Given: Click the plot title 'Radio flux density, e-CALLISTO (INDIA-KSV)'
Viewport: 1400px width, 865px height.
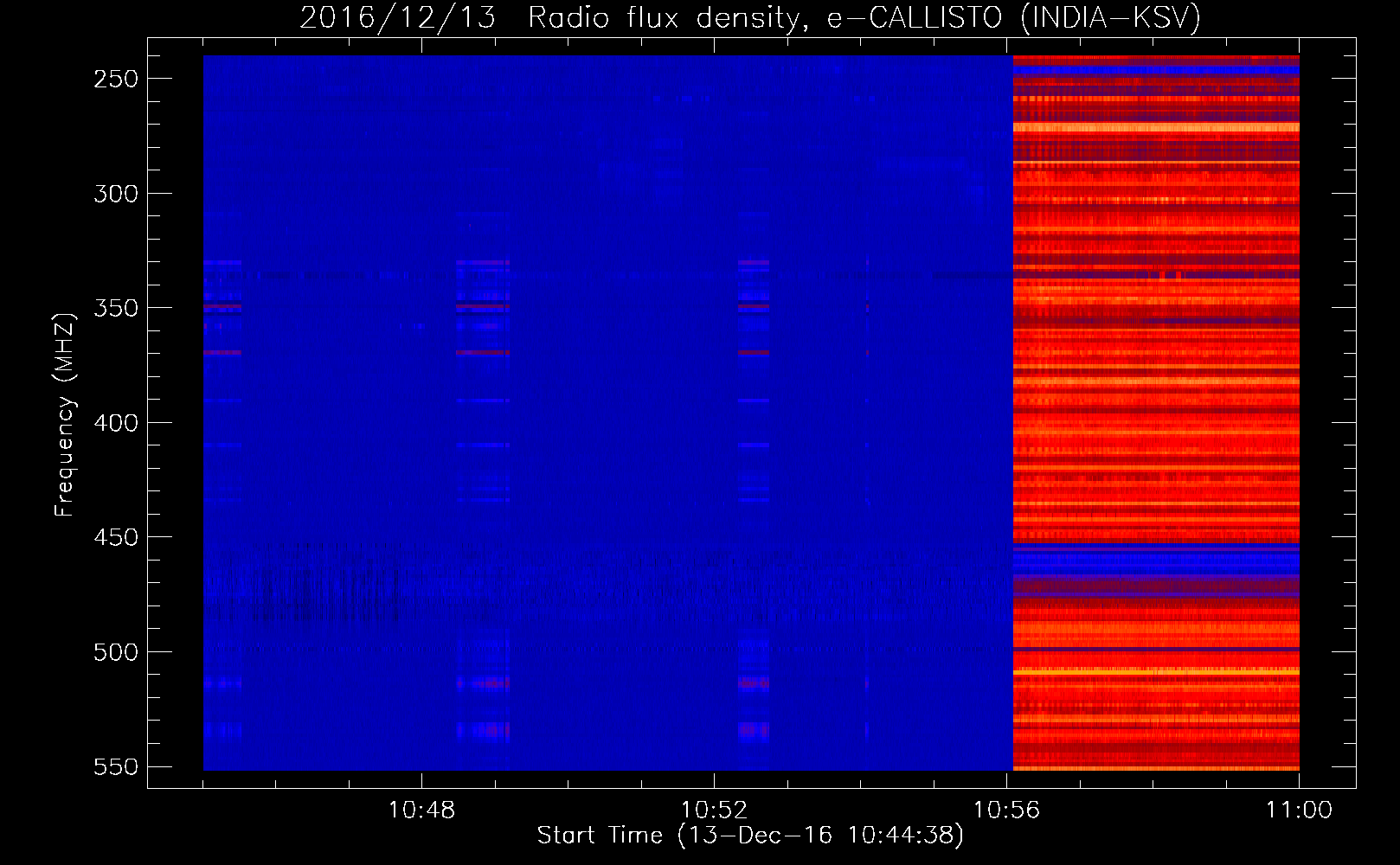Looking at the screenshot, I should 864,18.
